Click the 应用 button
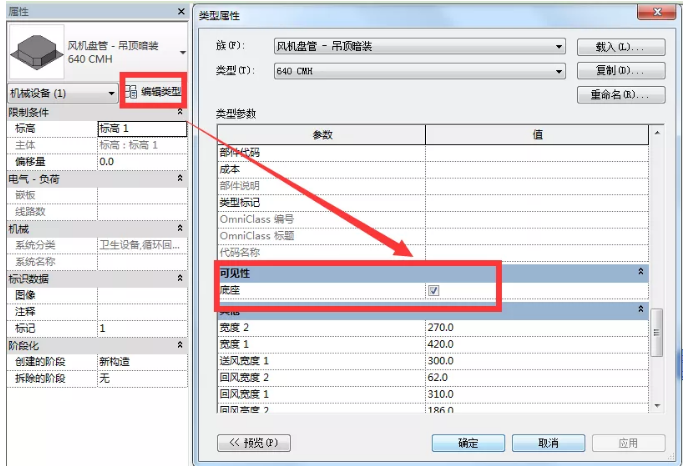This screenshot has height=473, width=685. point(628,443)
